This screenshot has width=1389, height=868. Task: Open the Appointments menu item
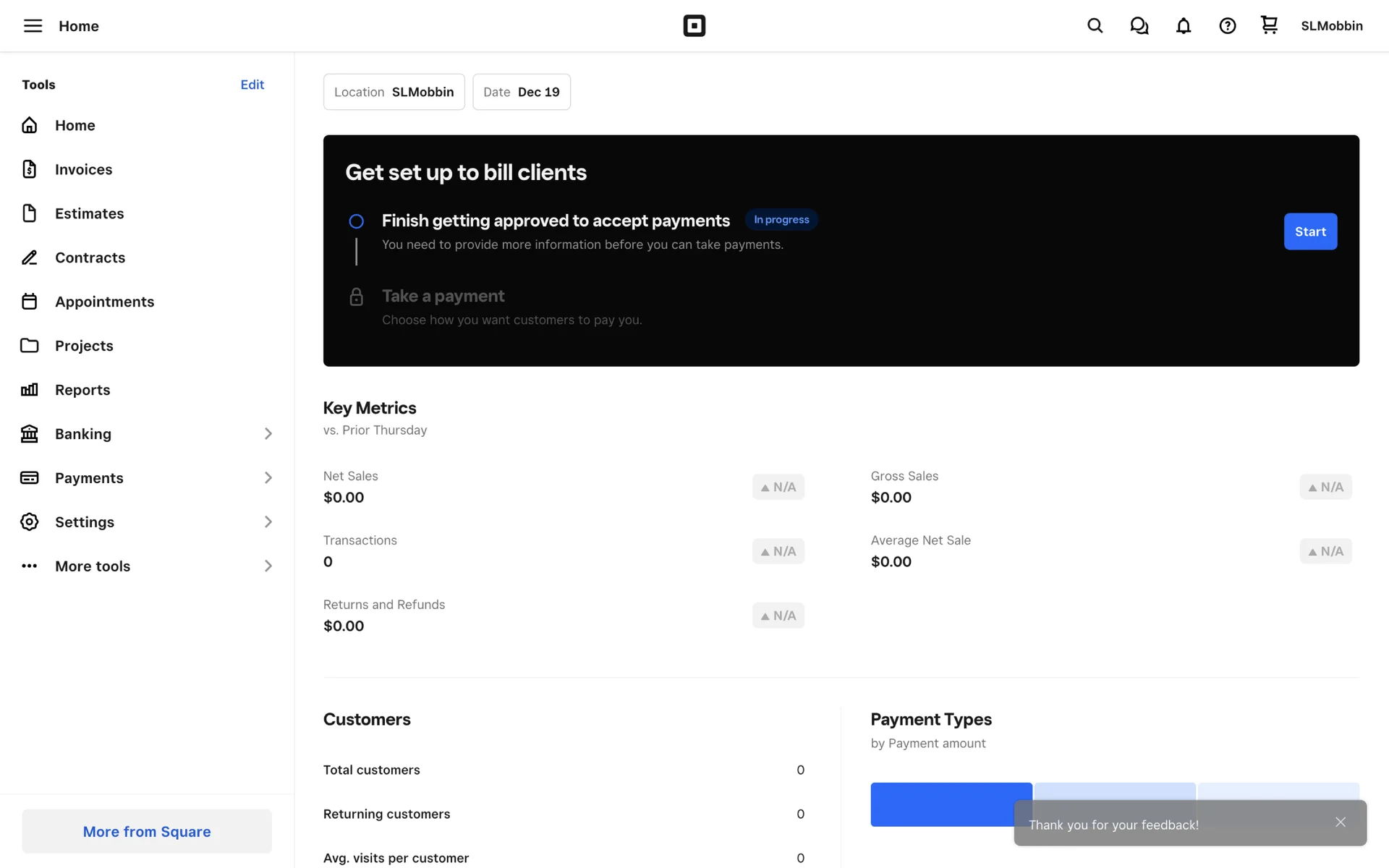(x=104, y=302)
